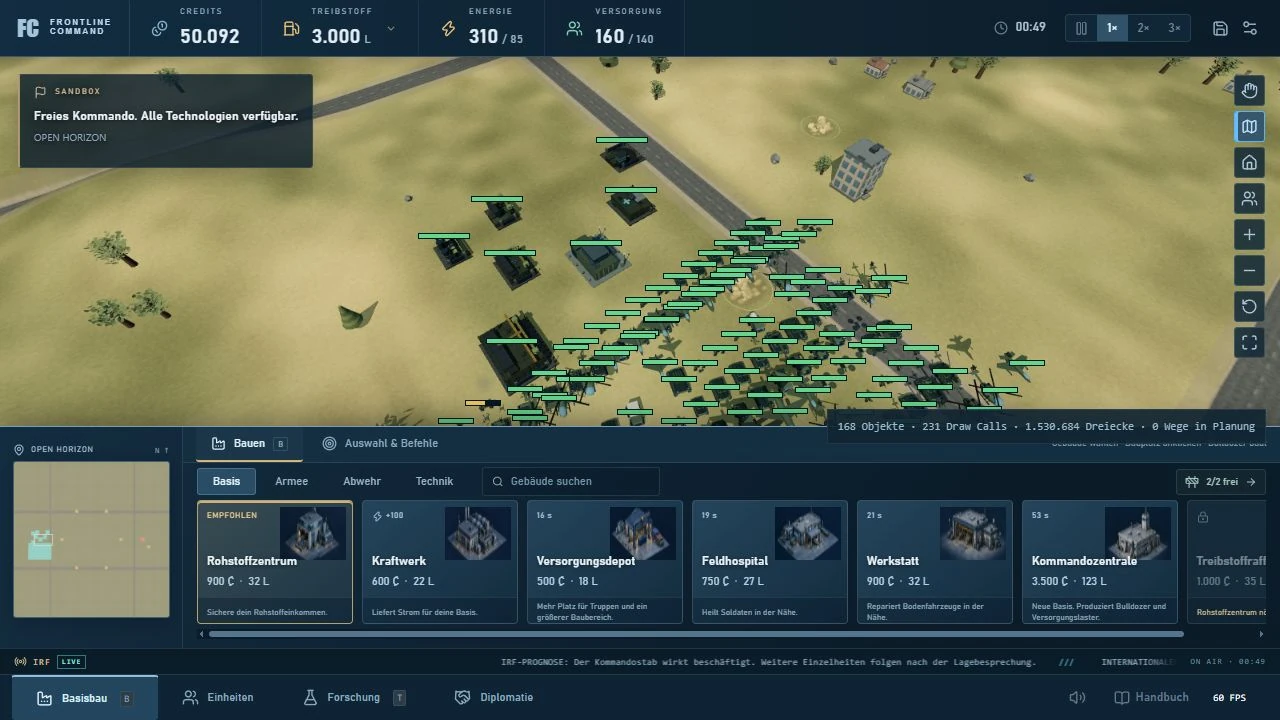Click the building list horizontal scrollbar
Image resolution: width=1280 pixels, height=720 pixels.
pyautogui.click(x=695, y=634)
